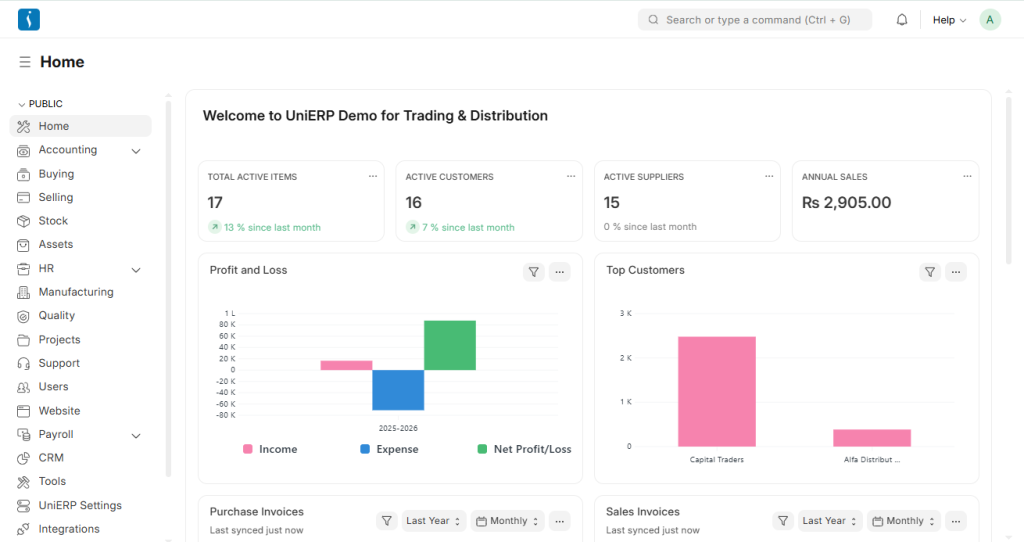The height and width of the screenshot is (542, 1024).
Task: Open the notifications bell
Action: (902, 20)
